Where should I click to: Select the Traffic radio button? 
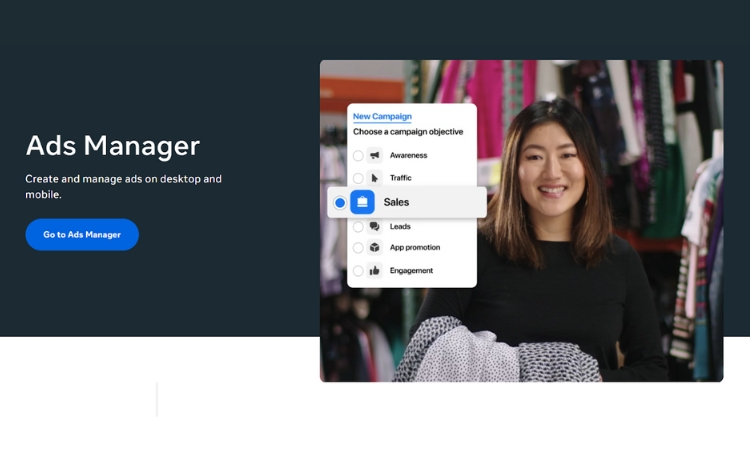click(358, 178)
